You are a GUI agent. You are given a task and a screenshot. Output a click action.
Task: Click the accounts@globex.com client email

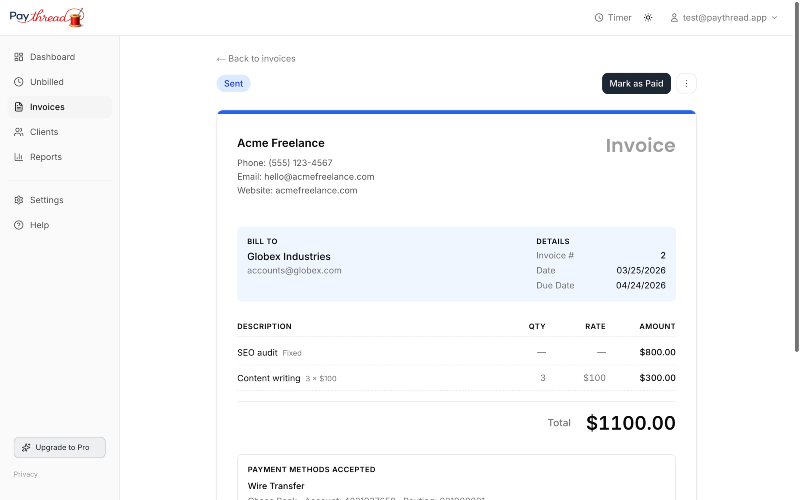(294, 270)
